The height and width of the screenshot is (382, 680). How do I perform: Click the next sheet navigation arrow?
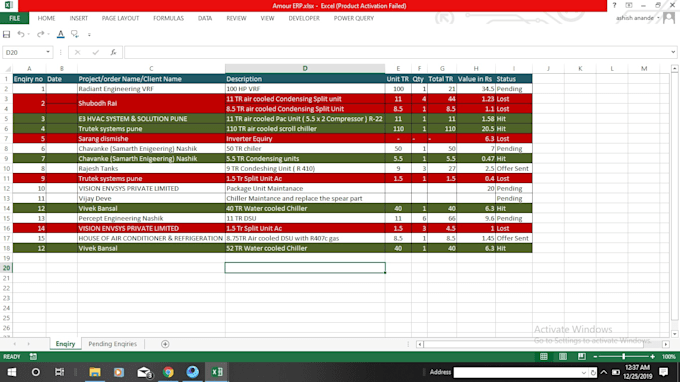pyautogui.click(x=29, y=344)
